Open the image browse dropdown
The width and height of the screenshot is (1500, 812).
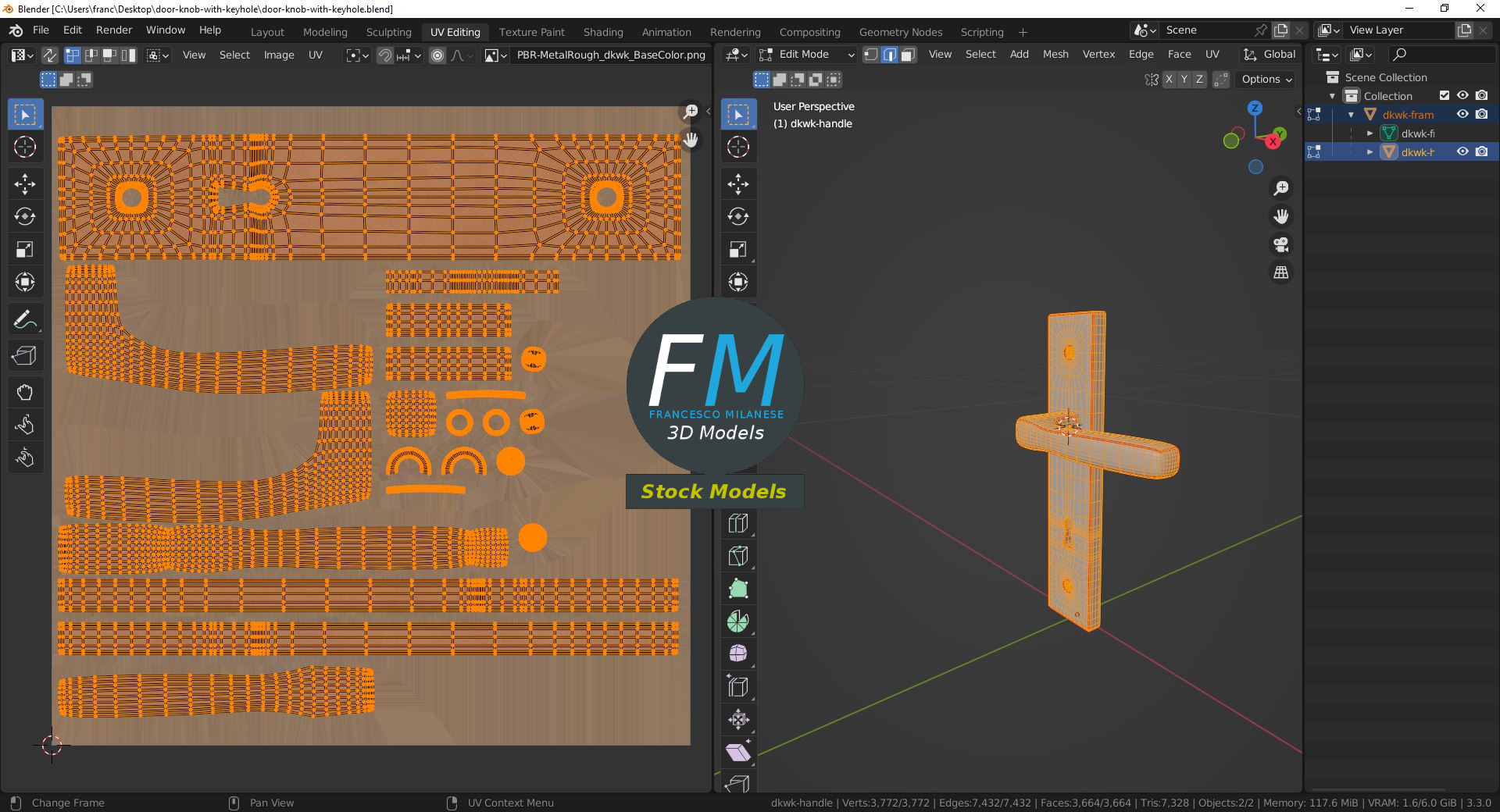click(x=495, y=55)
